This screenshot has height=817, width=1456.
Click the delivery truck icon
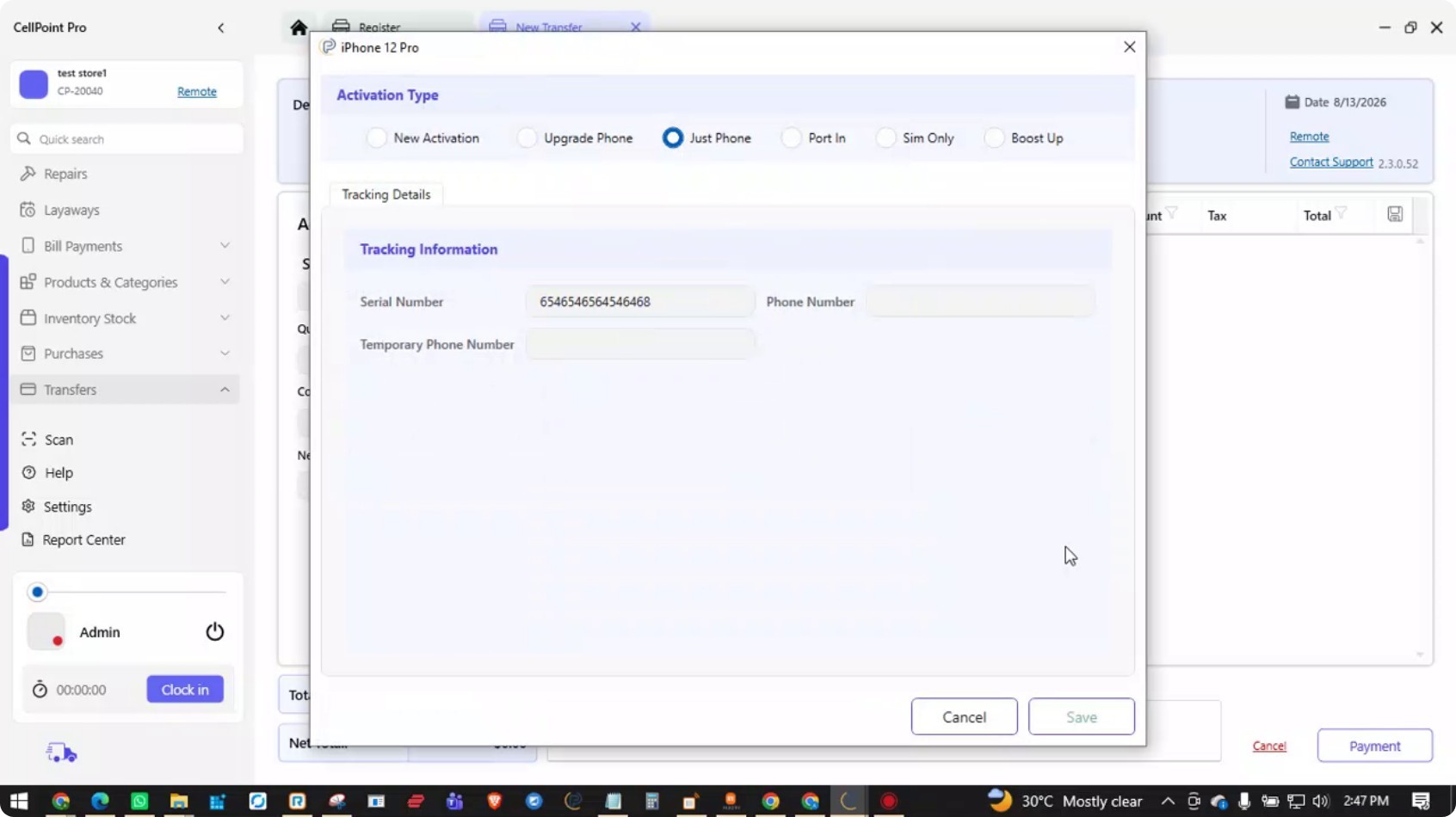[61, 753]
